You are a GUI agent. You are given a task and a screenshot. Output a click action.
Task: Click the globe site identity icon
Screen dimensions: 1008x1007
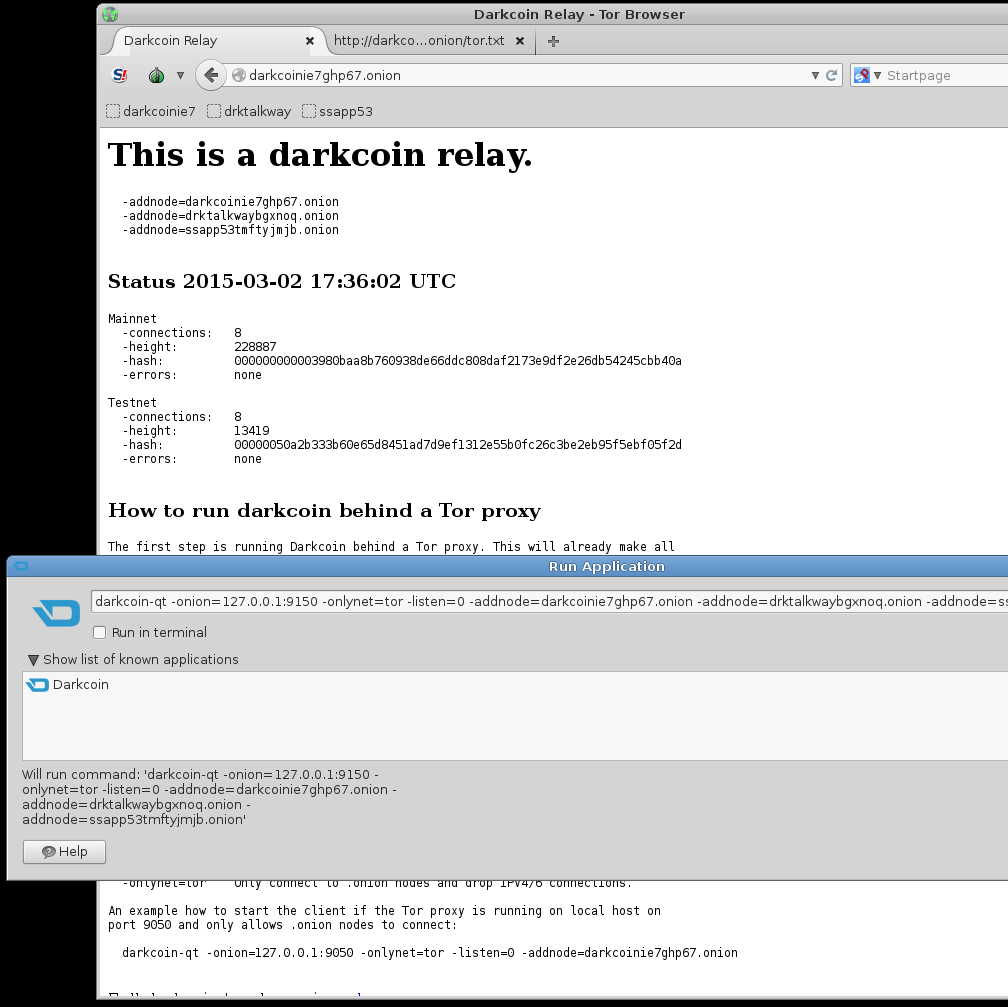(x=238, y=75)
